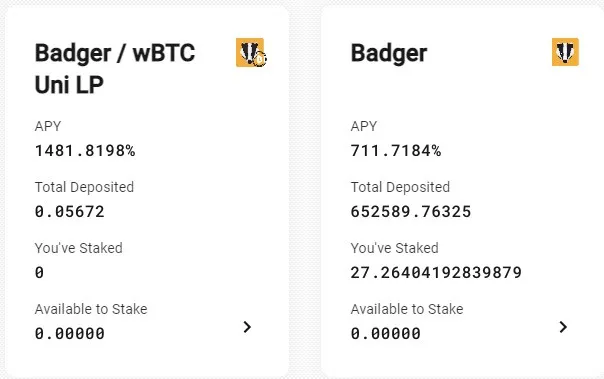Click the APY label in Uni LP card
Image resolution: width=604 pixels, height=379 pixels.
[48, 126]
